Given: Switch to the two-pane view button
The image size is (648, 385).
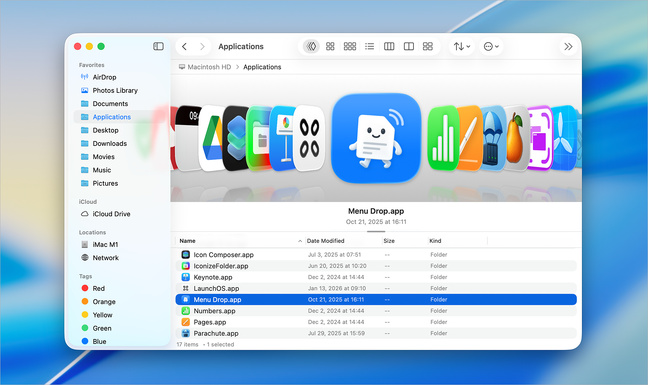Looking at the screenshot, I should [409, 46].
